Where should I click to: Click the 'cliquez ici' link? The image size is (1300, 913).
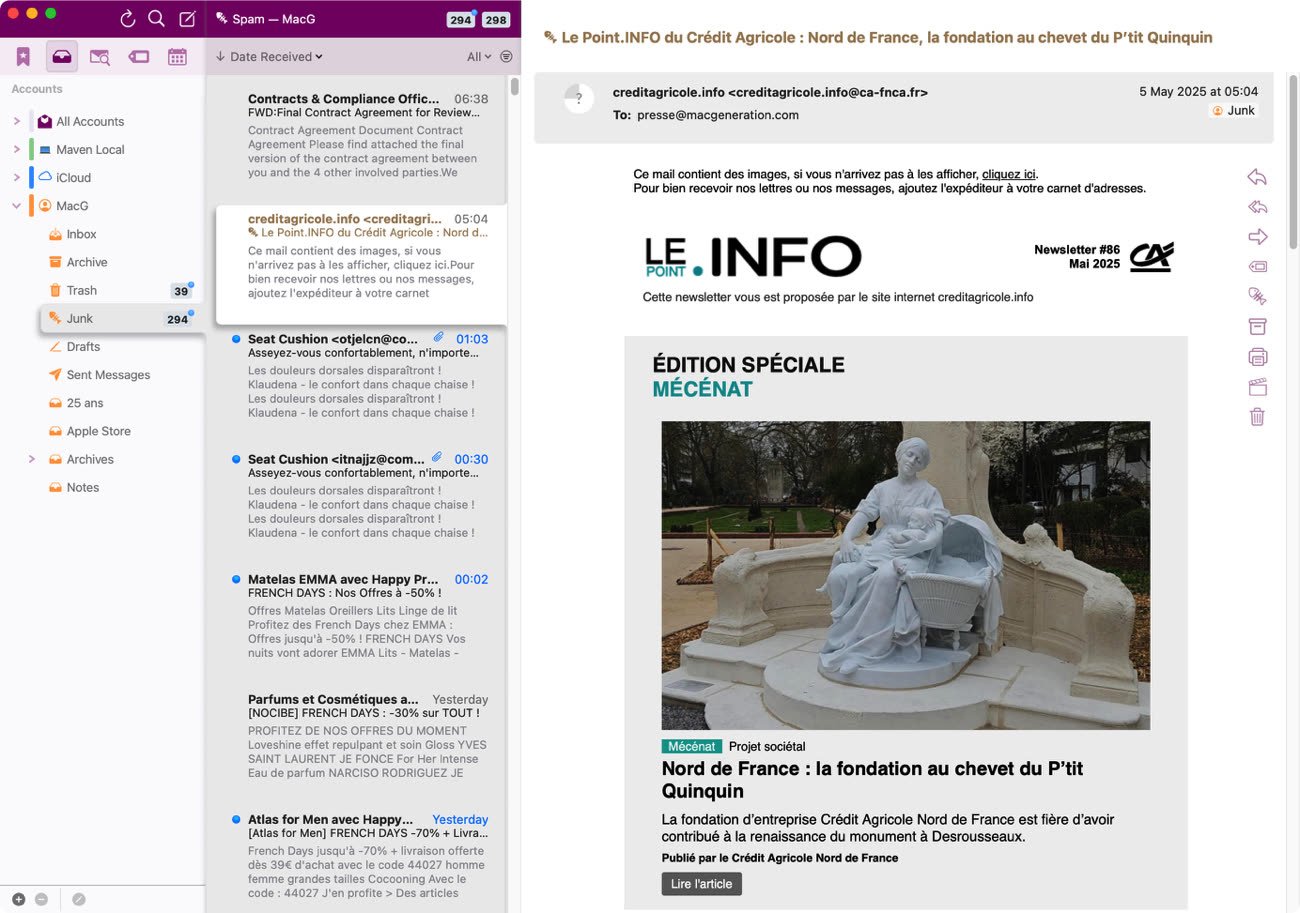1008,174
